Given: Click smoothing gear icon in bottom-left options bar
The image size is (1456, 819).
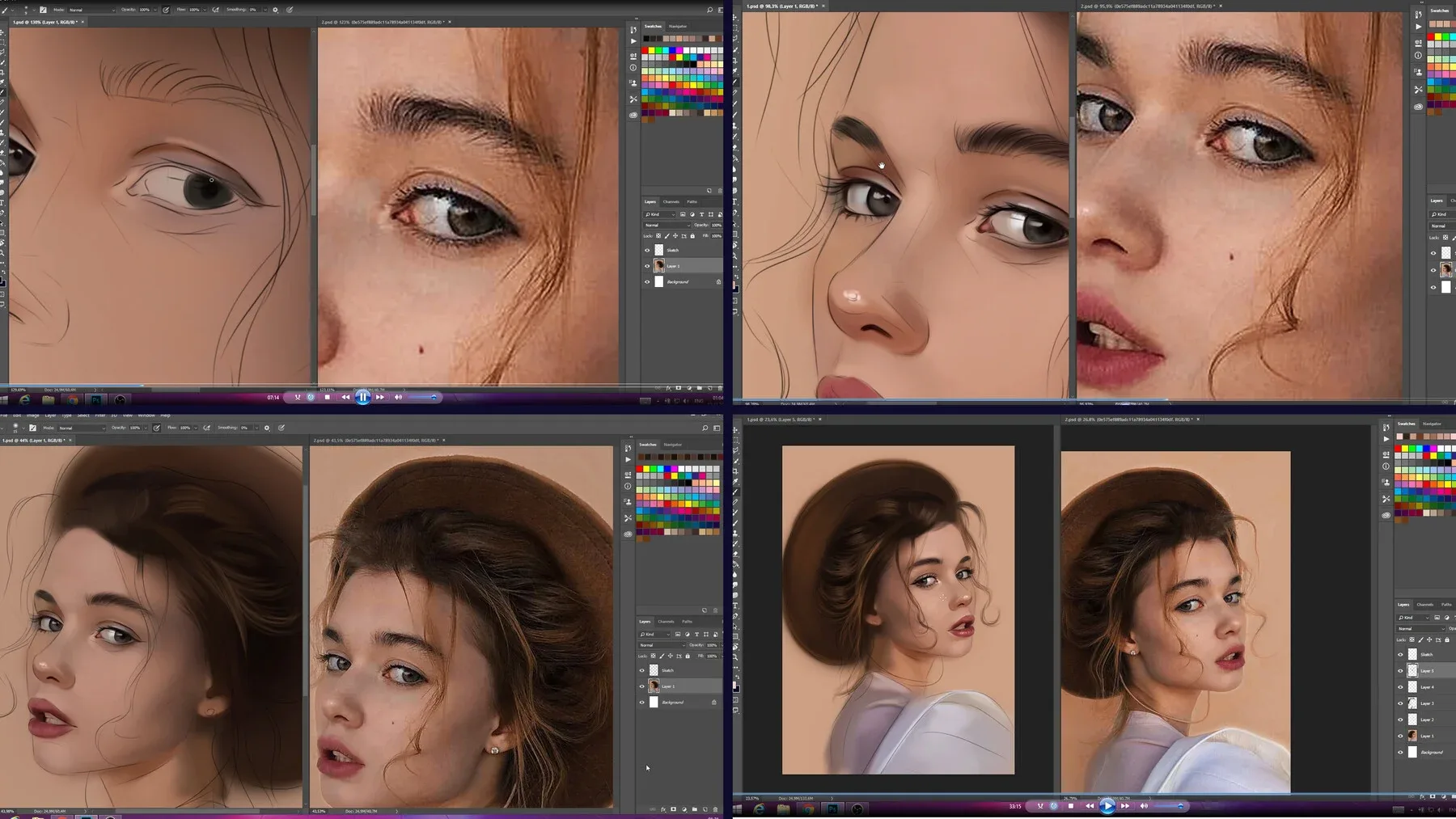Looking at the screenshot, I should tap(267, 428).
